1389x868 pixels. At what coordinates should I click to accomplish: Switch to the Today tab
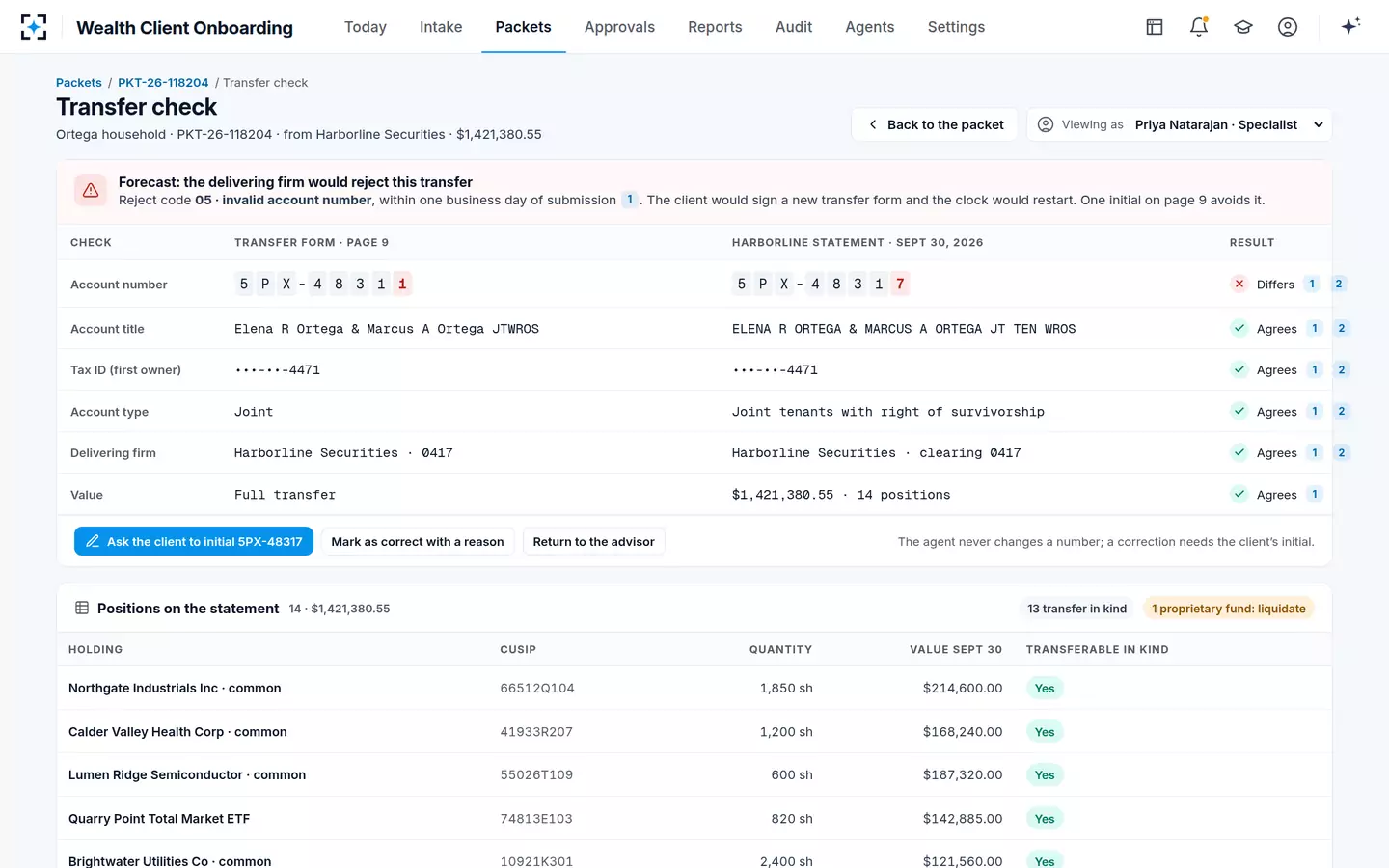pos(366,27)
